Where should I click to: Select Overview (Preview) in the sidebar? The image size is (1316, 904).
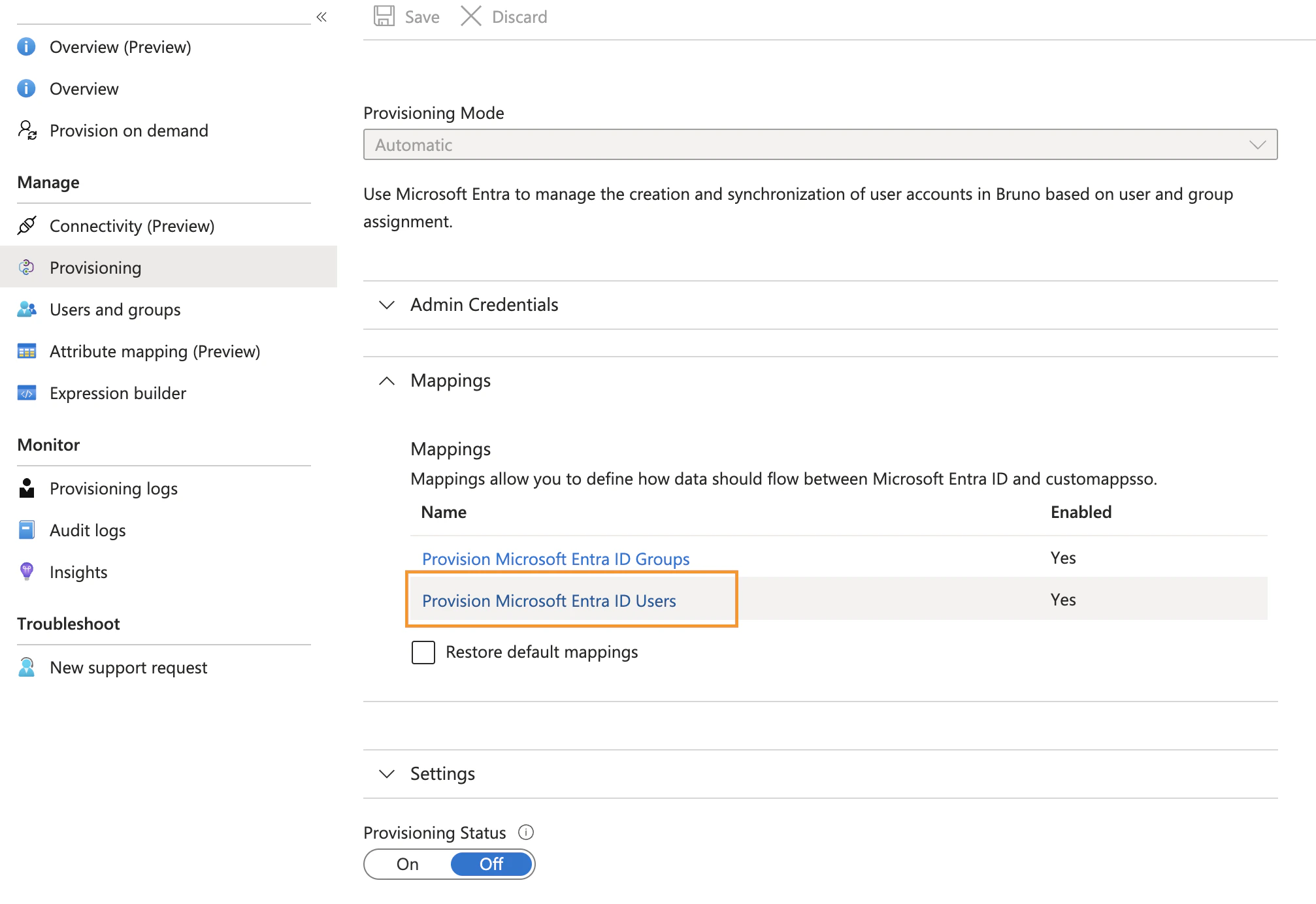[120, 46]
